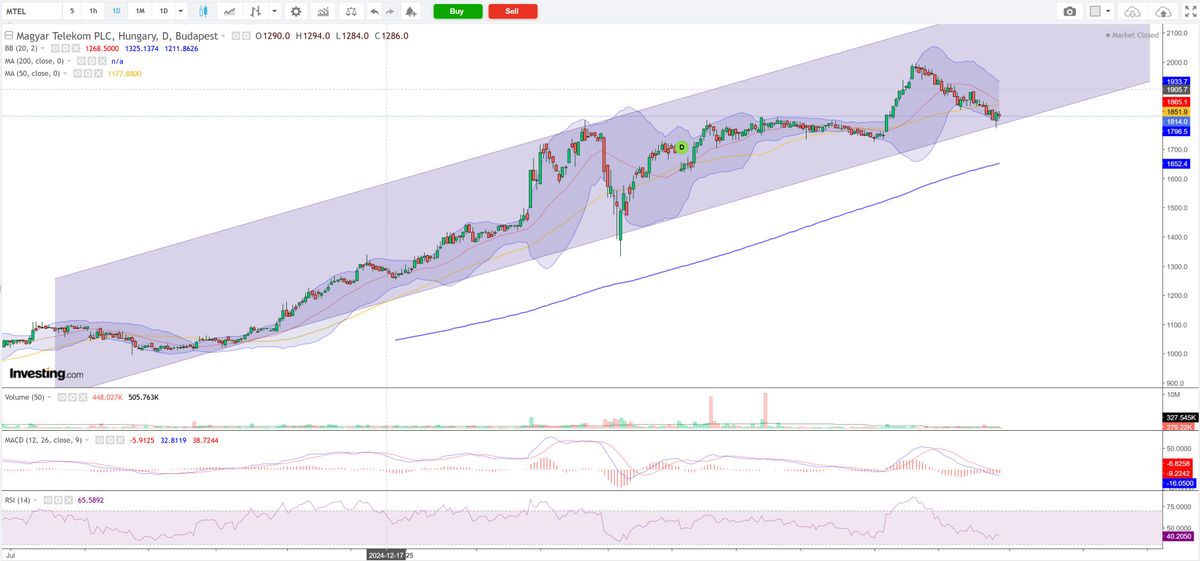This screenshot has width=1200, height=561.
Task: Expand the time interval dropdown arrow
Action: click(x=181, y=11)
